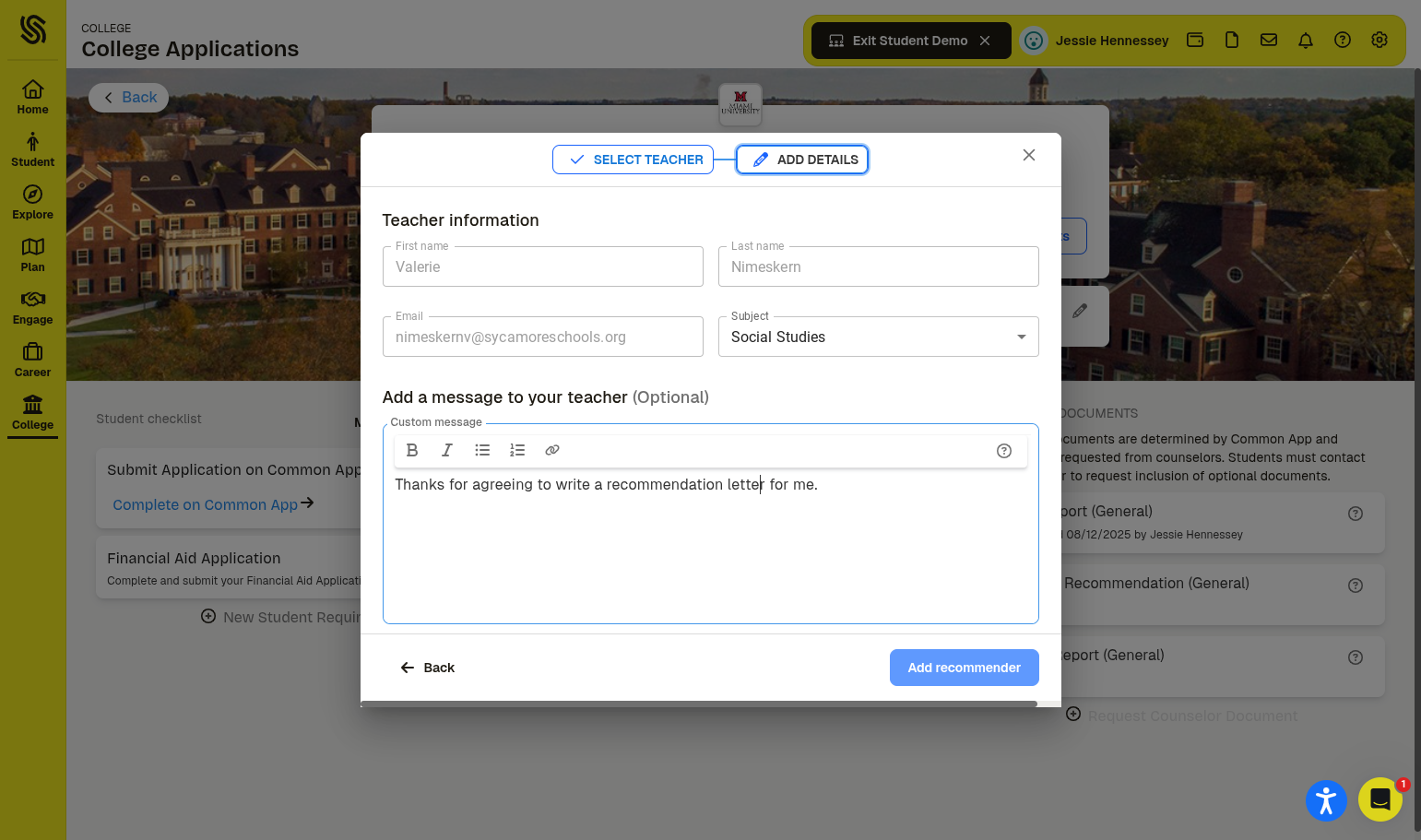Click Back link above campus photo

pyautogui.click(x=129, y=98)
